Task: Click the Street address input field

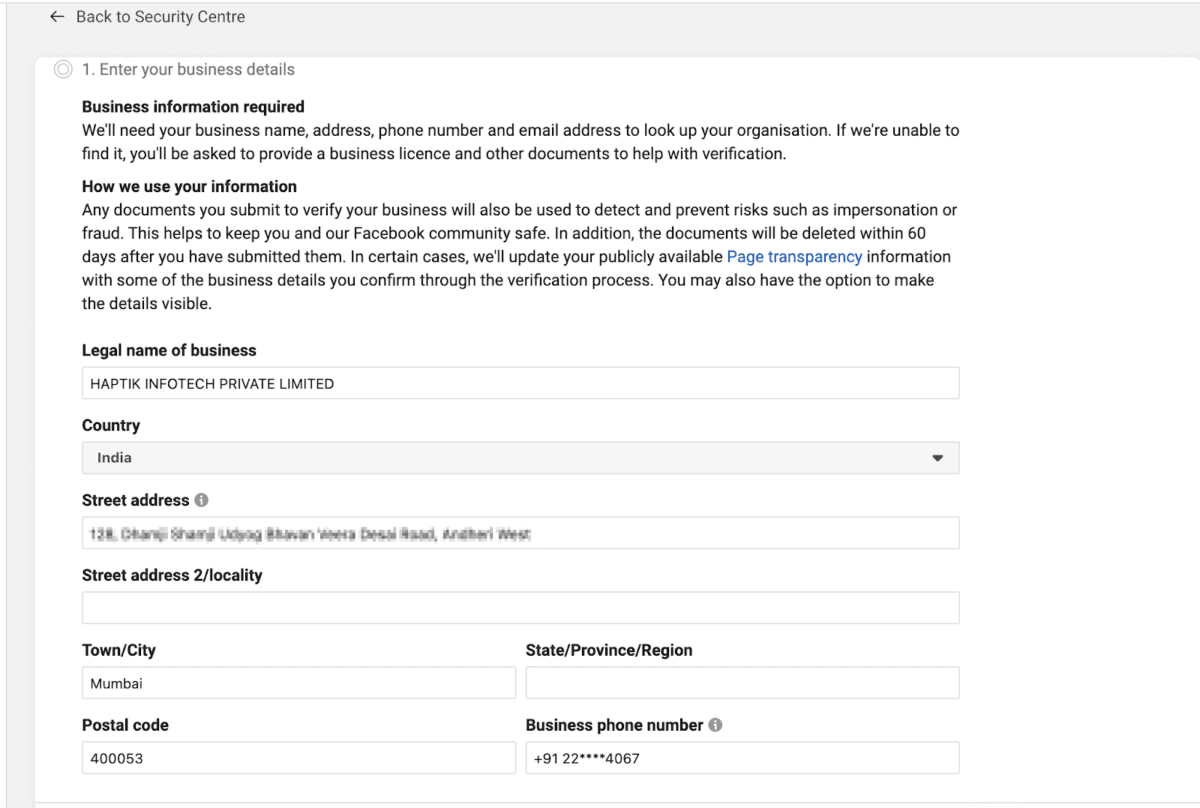Action: click(x=520, y=532)
